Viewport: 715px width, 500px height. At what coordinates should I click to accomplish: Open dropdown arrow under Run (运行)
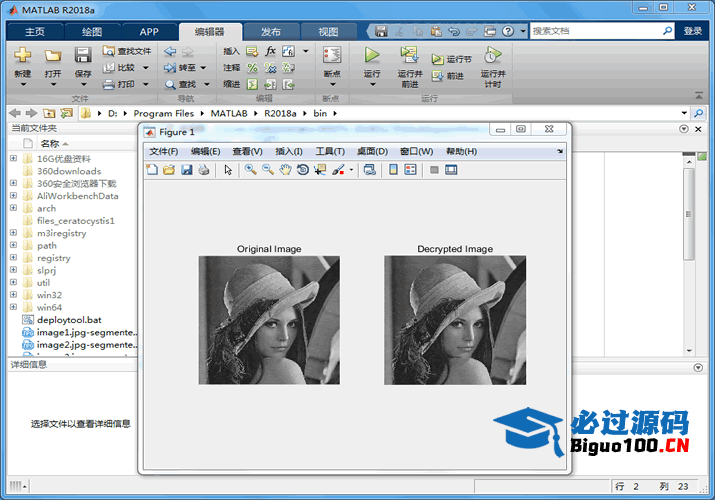(372, 84)
